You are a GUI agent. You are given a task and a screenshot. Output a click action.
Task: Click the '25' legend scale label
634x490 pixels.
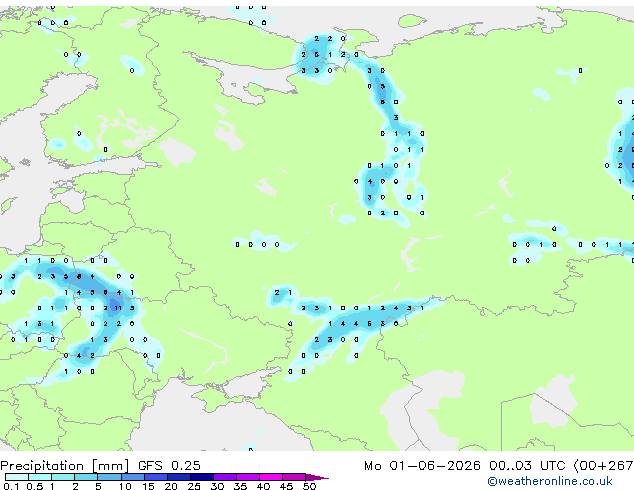pos(194,486)
